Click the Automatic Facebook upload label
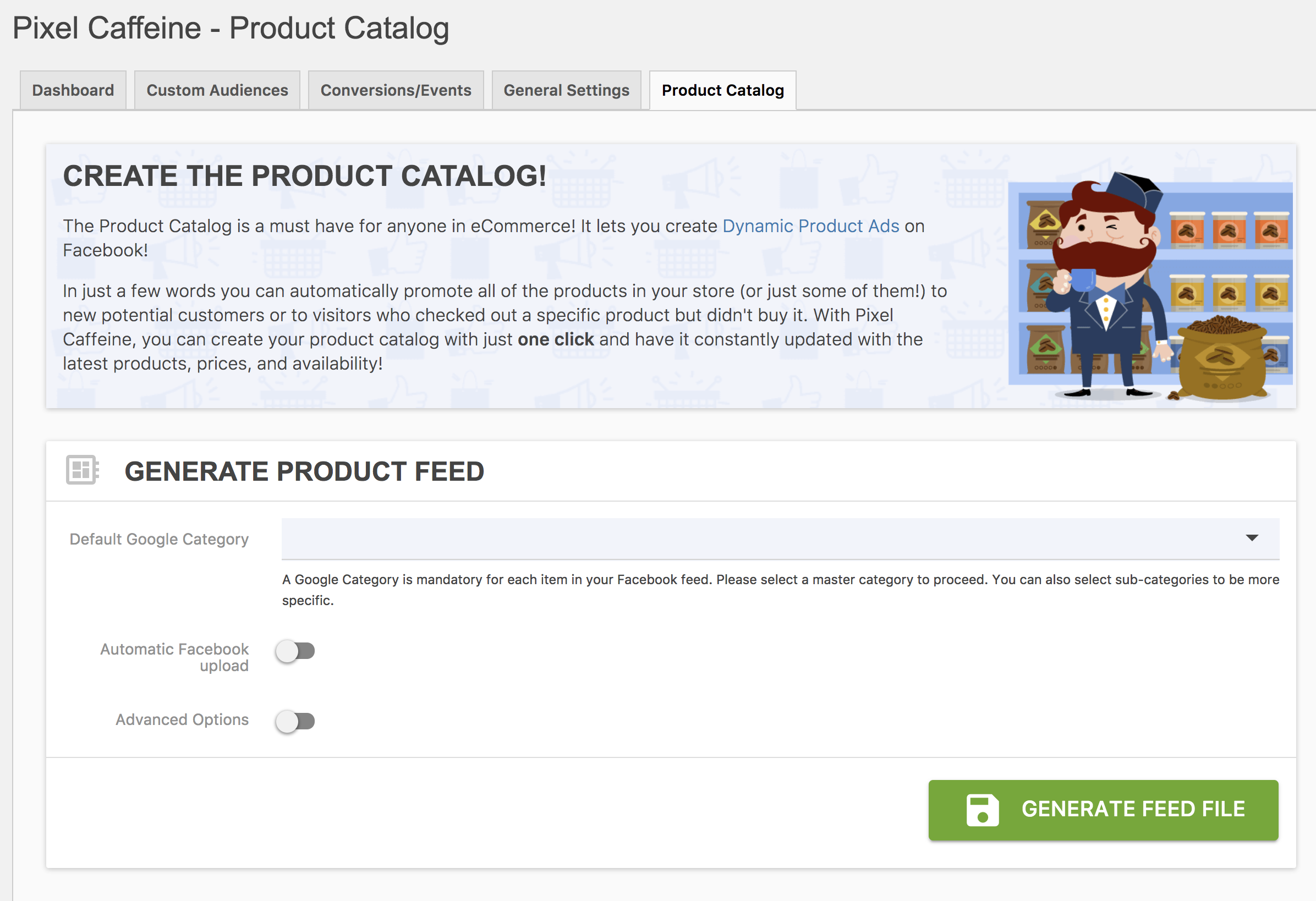 click(174, 657)
